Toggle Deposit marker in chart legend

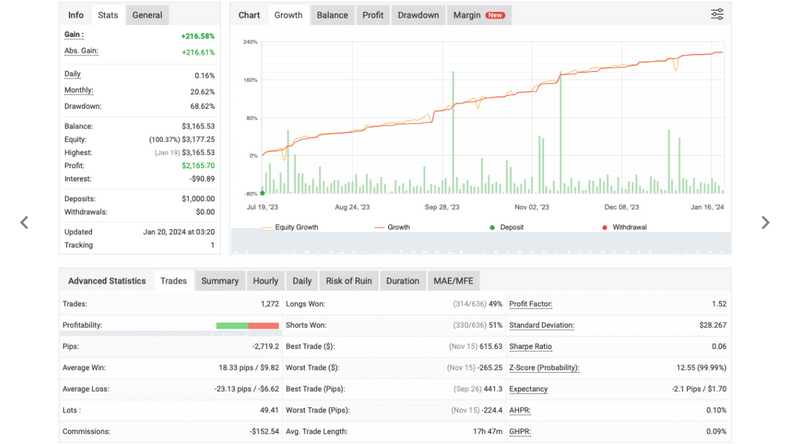506,227
